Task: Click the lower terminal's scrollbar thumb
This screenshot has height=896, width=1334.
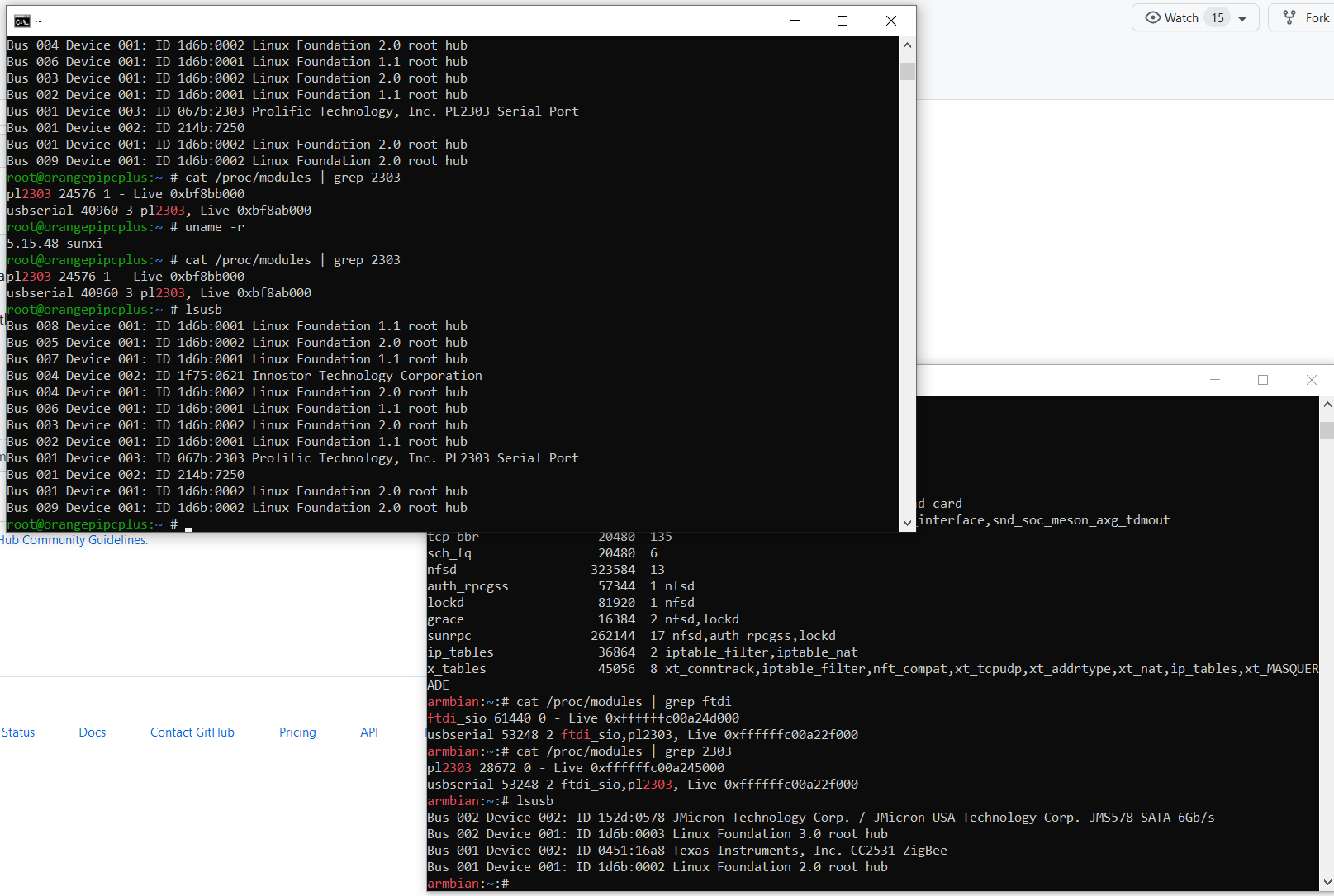Action: [x=1327, y=429]
